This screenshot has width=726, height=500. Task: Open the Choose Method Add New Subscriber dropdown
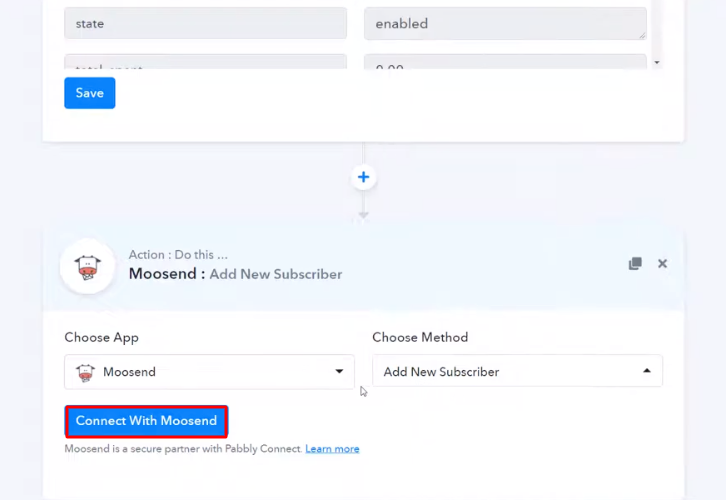click(517, 371)
